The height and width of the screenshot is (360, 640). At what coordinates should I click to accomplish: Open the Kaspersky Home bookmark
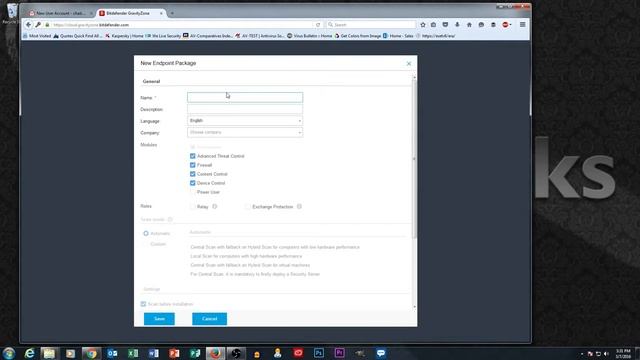(x=124, y=36)
